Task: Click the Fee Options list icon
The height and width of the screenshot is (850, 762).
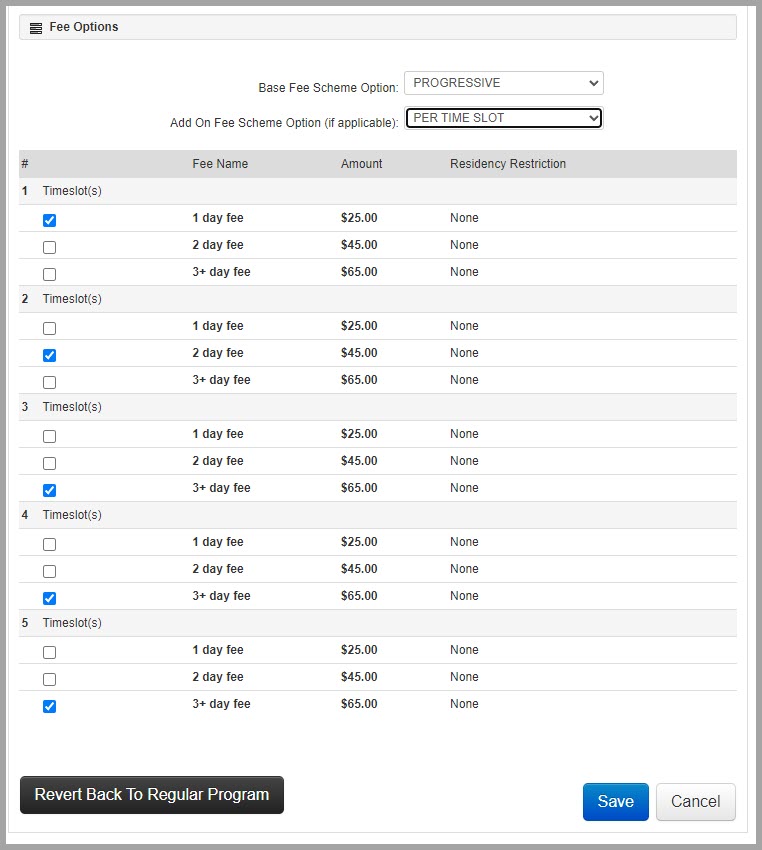Action: [x=36, y=28]
